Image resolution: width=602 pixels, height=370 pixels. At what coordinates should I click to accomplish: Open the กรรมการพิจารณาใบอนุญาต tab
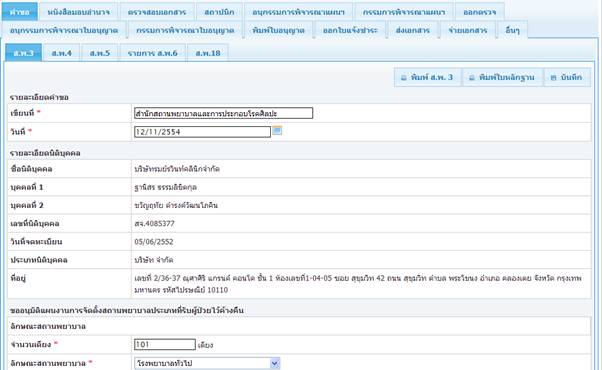pyautogui.click(x=185, y=30)
